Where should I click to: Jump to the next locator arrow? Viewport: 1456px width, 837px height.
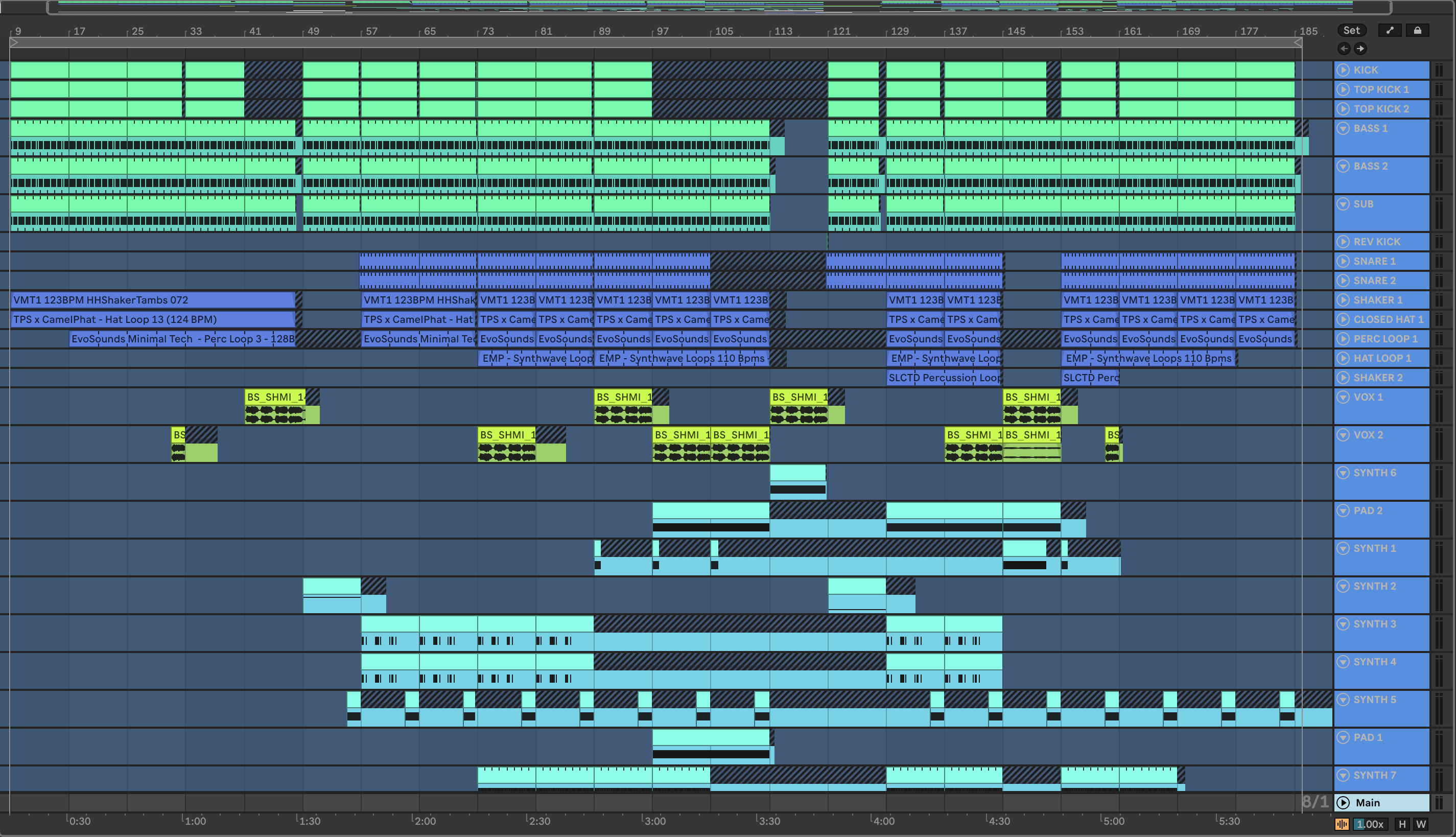[x=1360, y=48]
